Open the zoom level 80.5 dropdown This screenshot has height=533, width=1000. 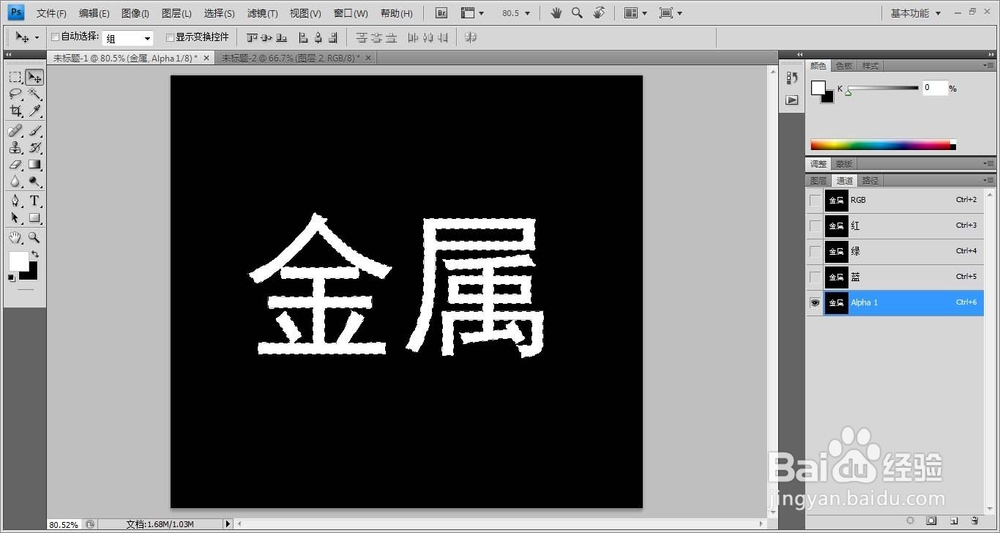527,13
